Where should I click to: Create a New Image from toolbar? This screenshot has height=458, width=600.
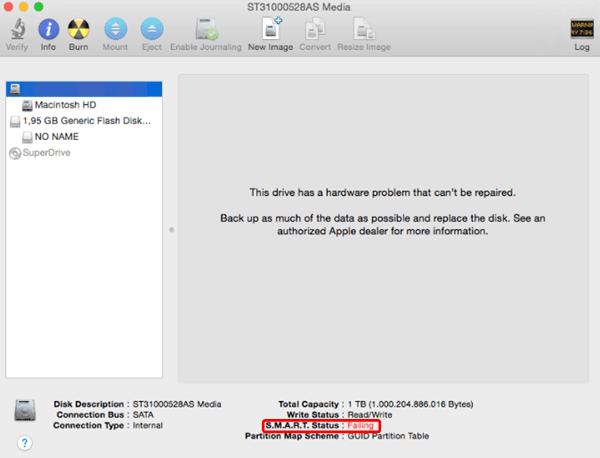click(271, 29)
